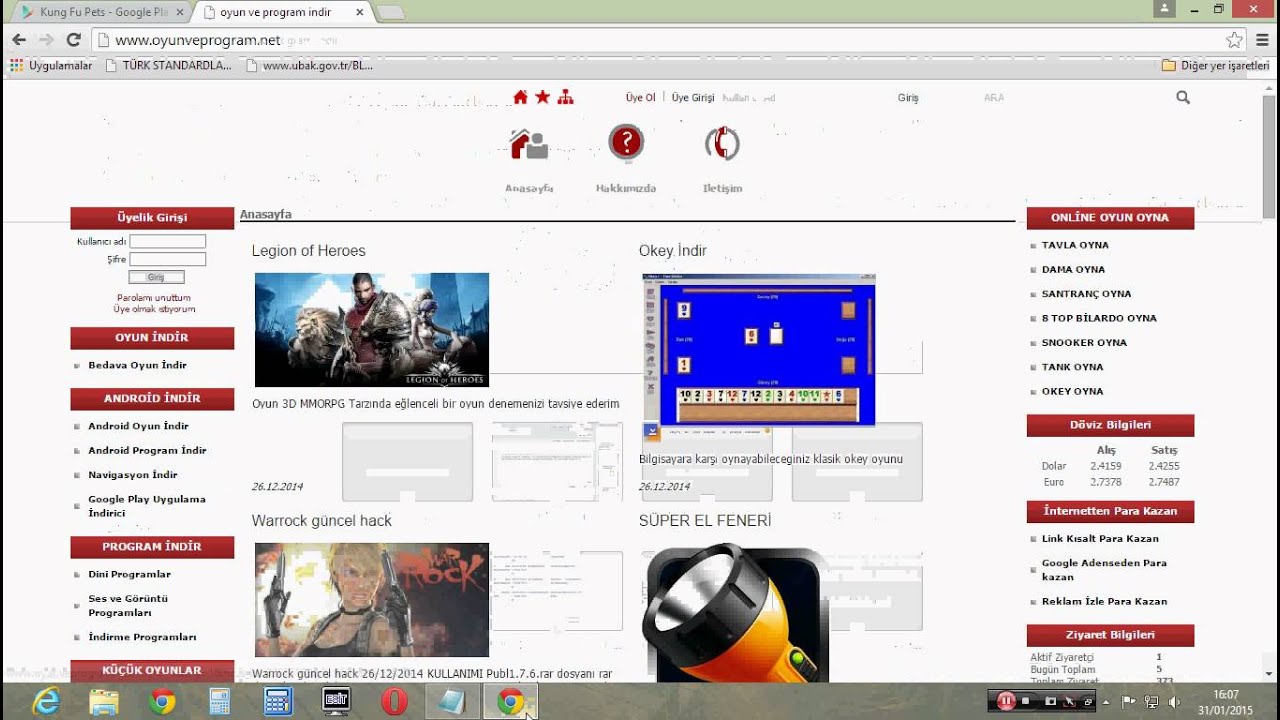The image size is (1280, 720).
Task: Click the browser forward arrow
Action: tap(46, 40)
